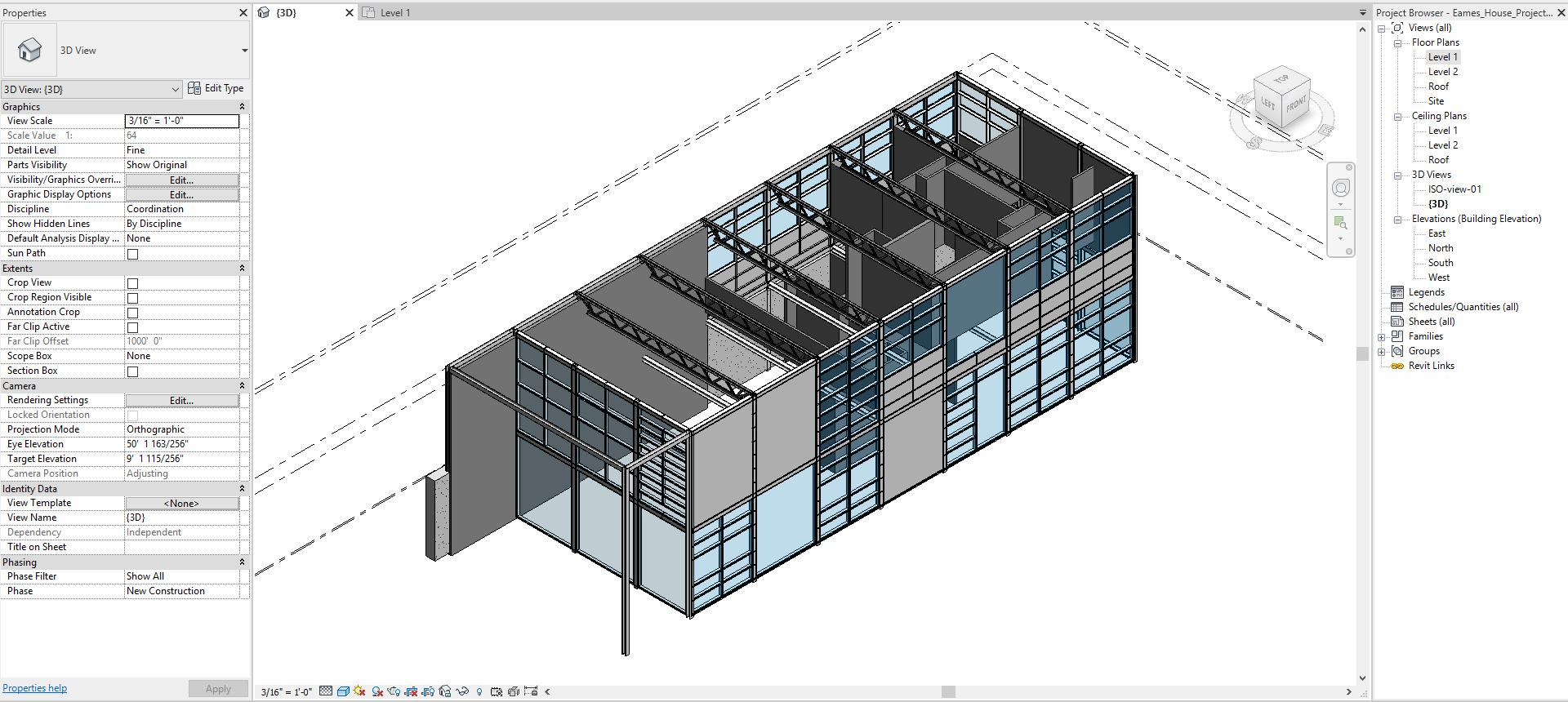
Task: Click Edit for Rendering Settings
Action: point(181,401)
